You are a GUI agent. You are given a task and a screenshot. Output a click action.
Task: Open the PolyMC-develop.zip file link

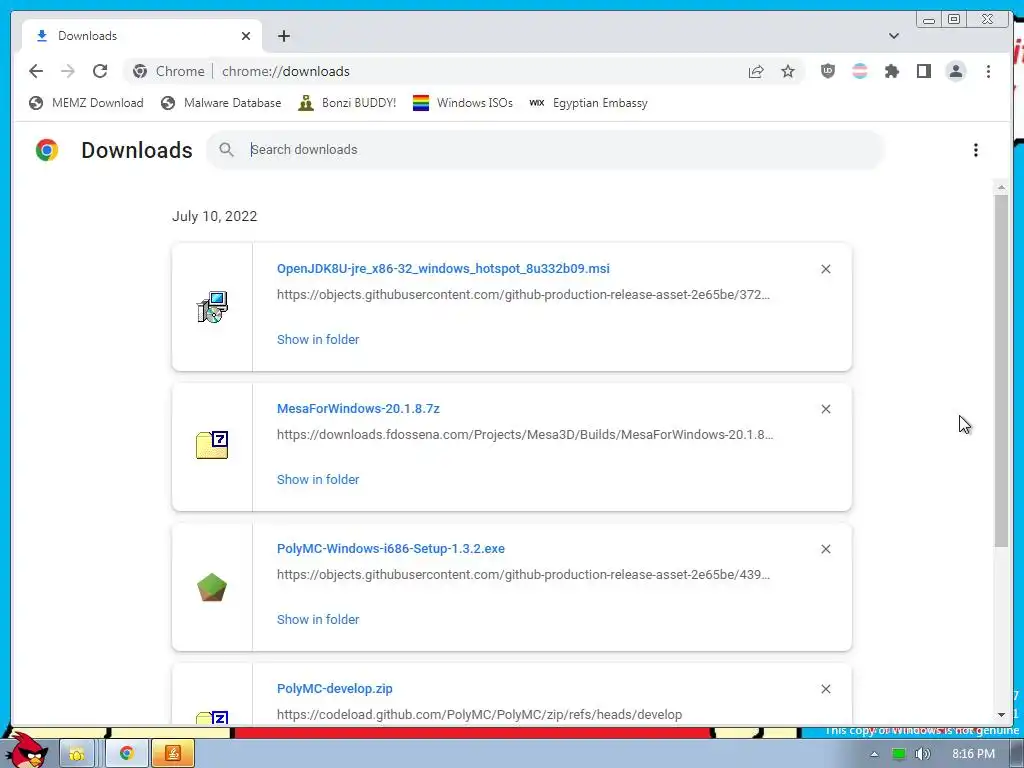334,688
